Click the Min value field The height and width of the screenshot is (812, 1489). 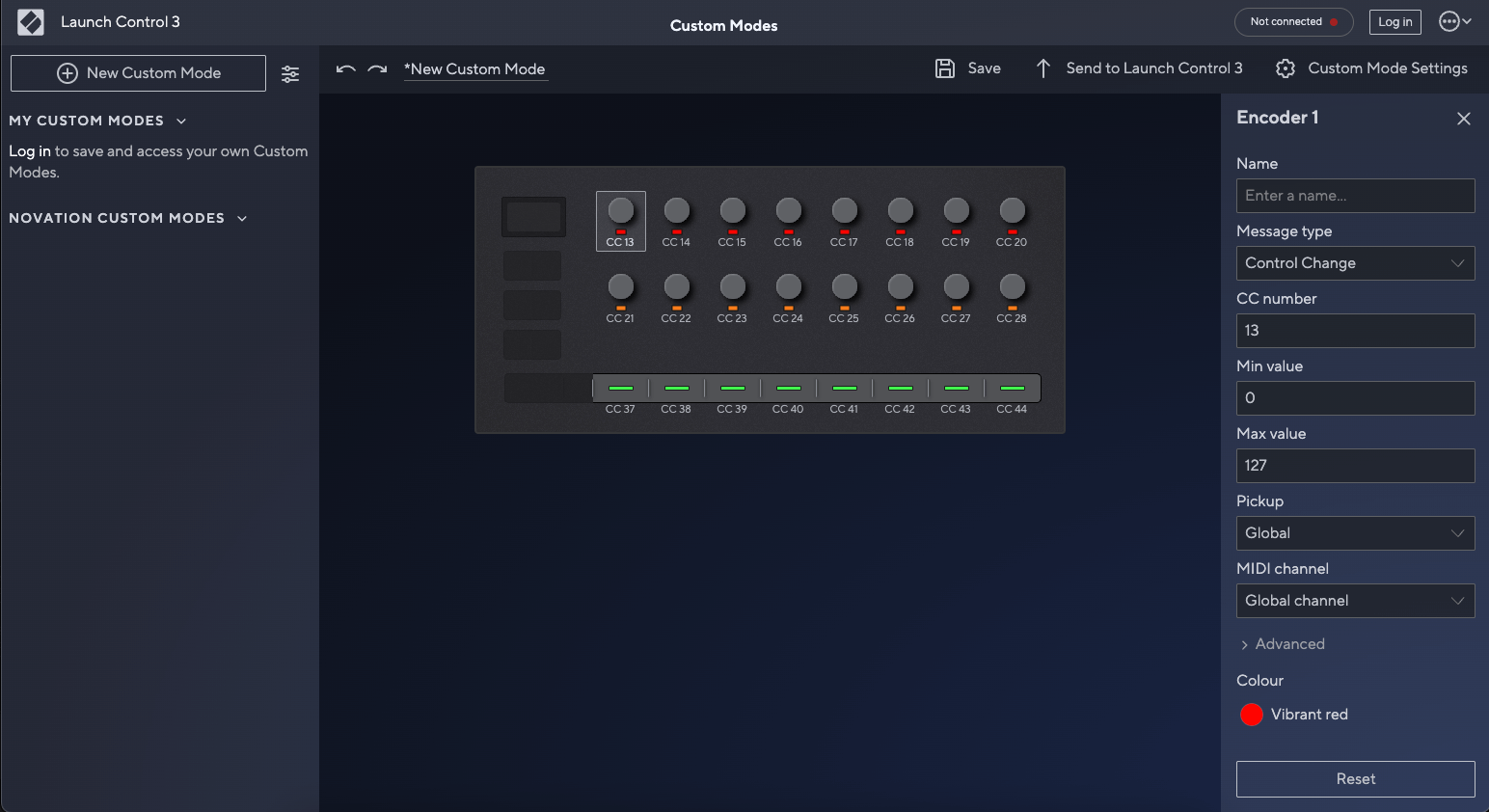point(1355,398)
